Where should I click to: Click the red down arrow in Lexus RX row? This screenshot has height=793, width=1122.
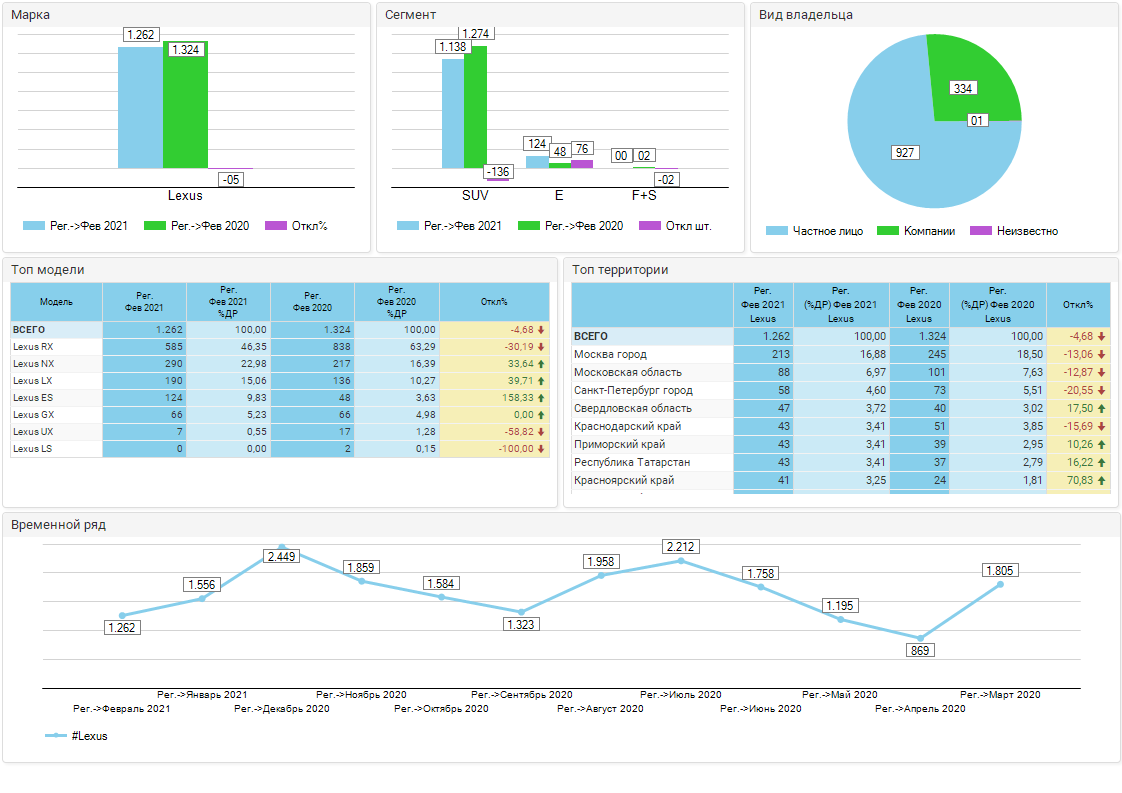click(x=541, y=347)
